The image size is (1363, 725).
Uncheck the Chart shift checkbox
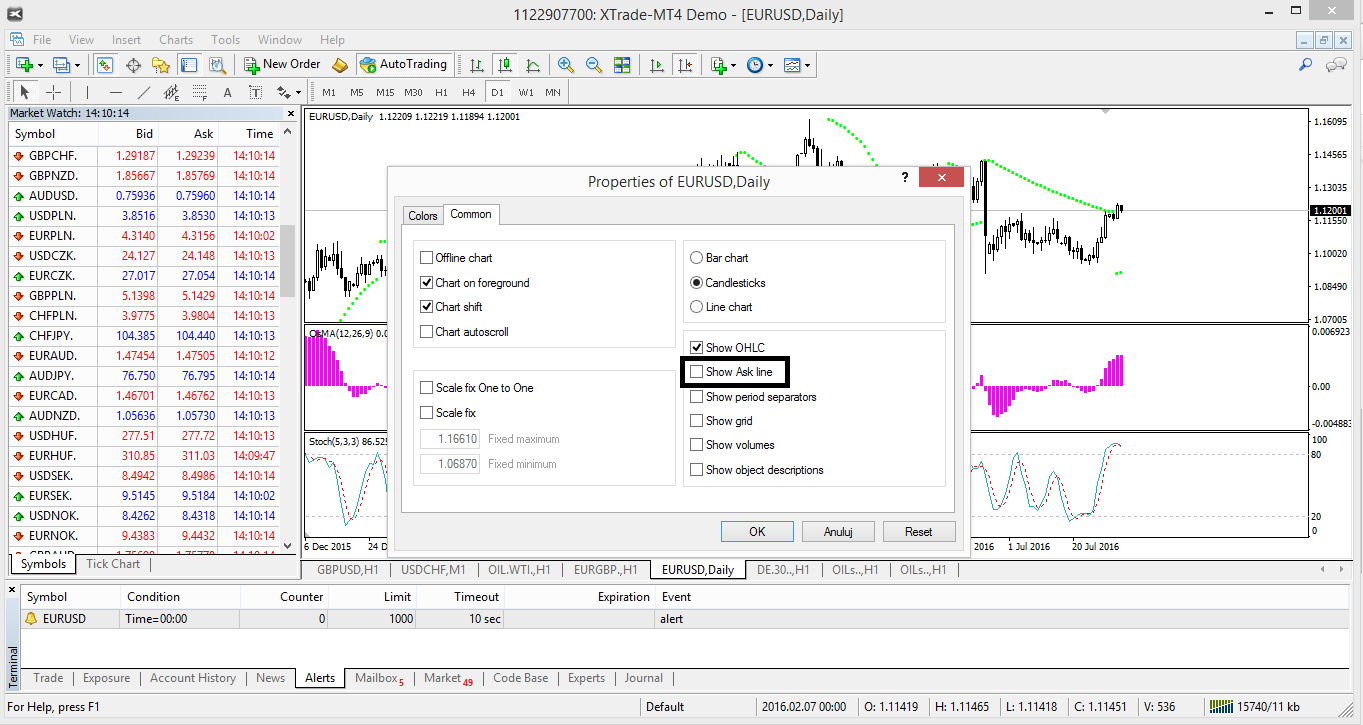[427, 307]
